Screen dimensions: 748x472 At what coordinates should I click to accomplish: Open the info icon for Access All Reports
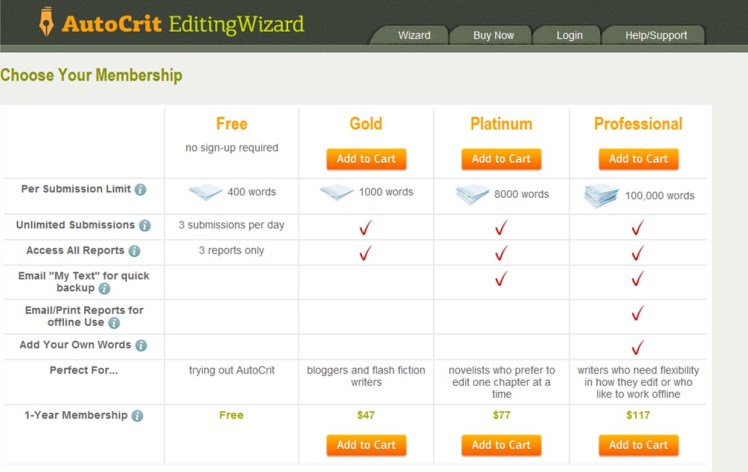pyautogui.click(x=134, y=251)
